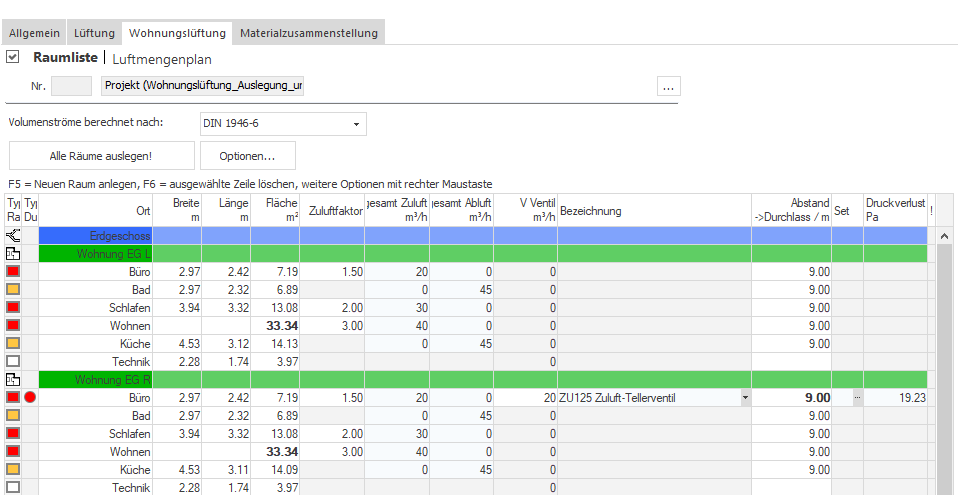Click red room-type icon for Büro in Wohnung EG R

(12, 397)
